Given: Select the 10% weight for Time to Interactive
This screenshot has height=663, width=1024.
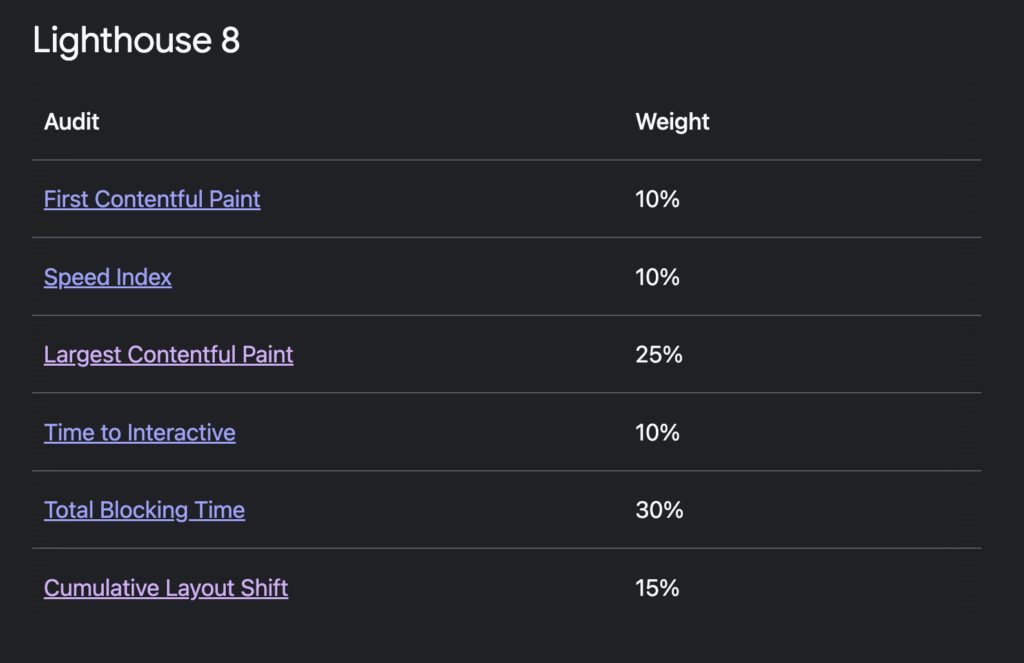Looking at the screenshot, I should [x=657, y=432].
